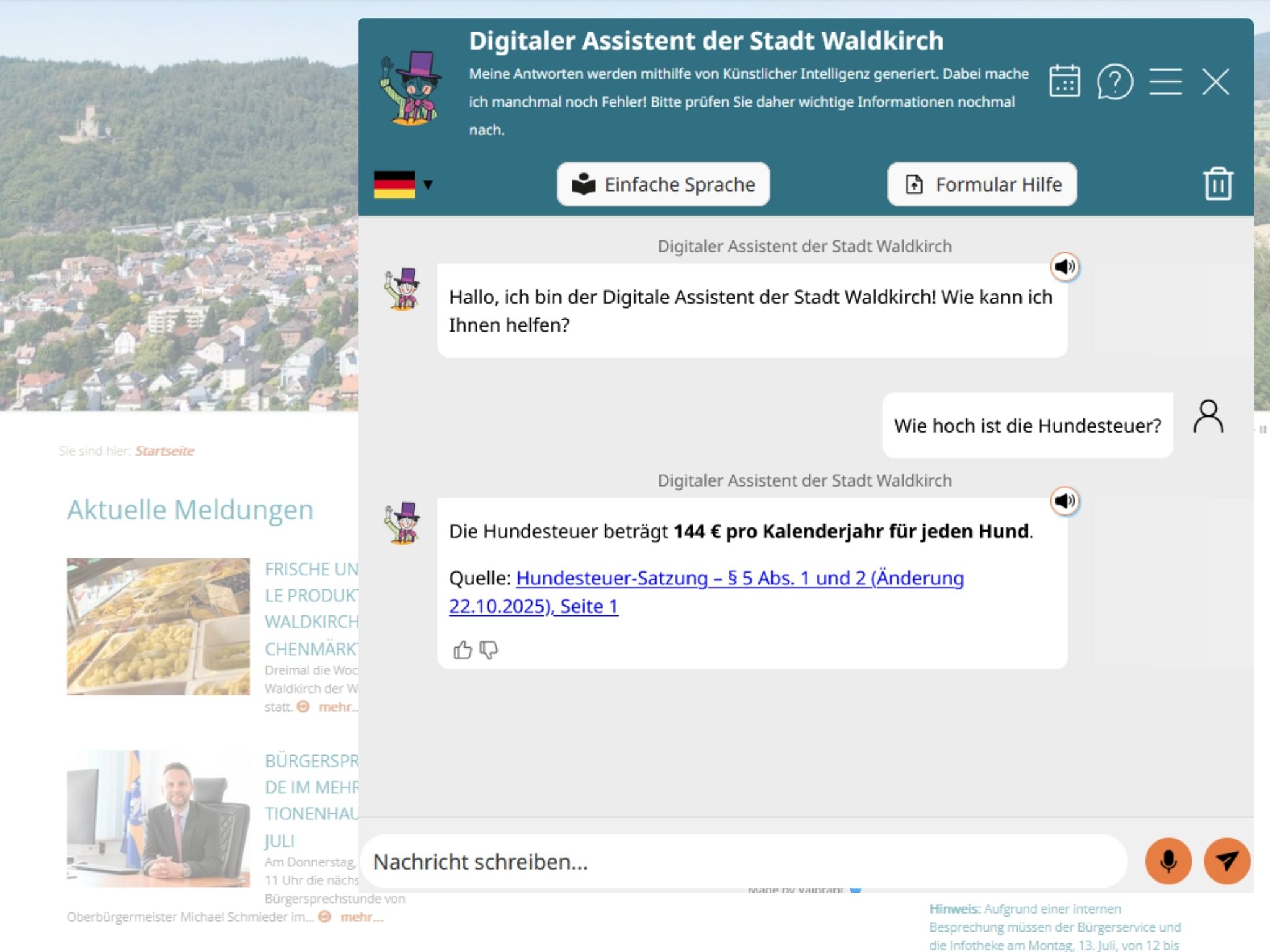Play audio of the Hundesteuer answer

1065,501
